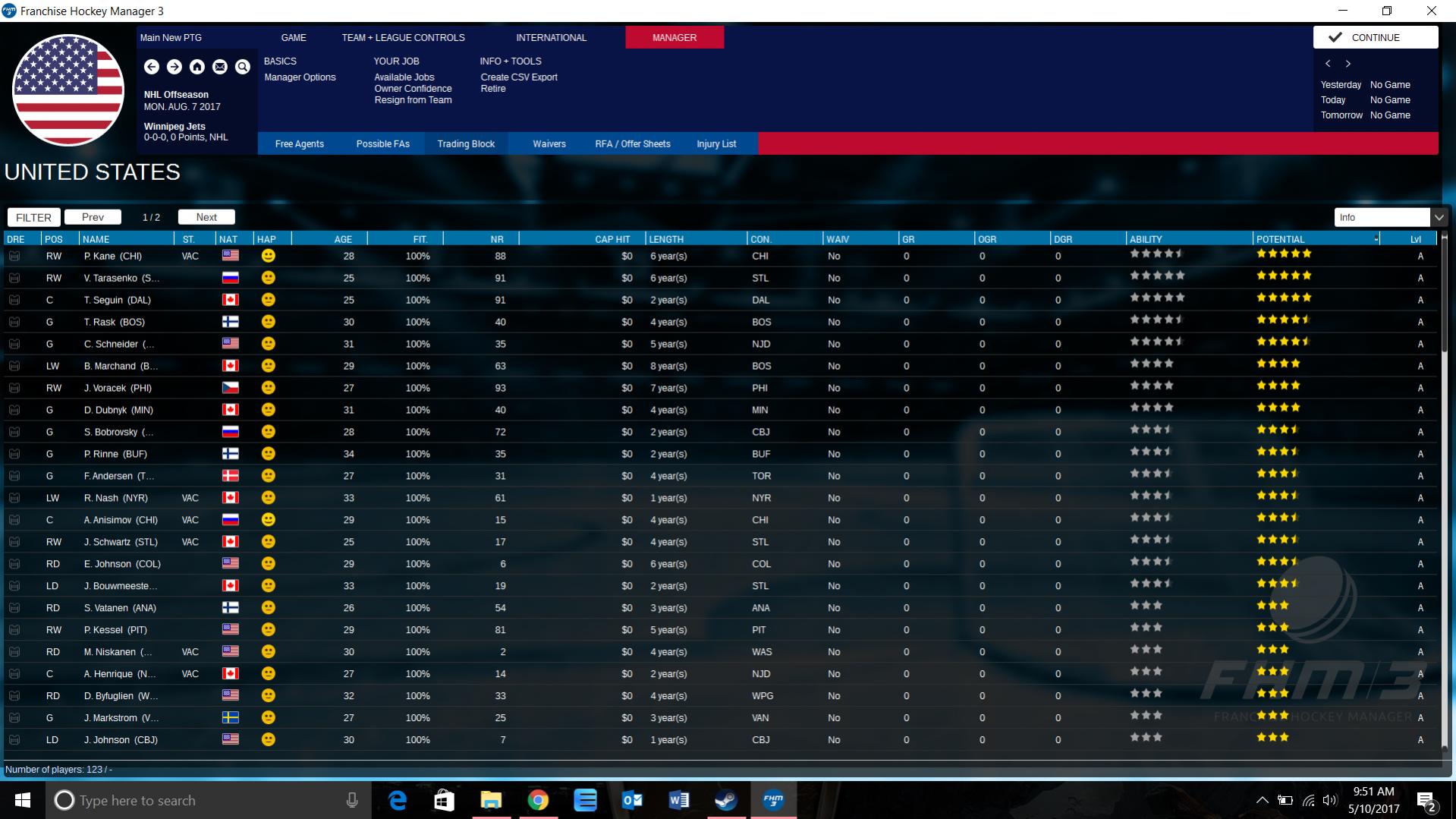Click the search magnifier icon
Screen dimensions: 1456x819
click(243, 67)
